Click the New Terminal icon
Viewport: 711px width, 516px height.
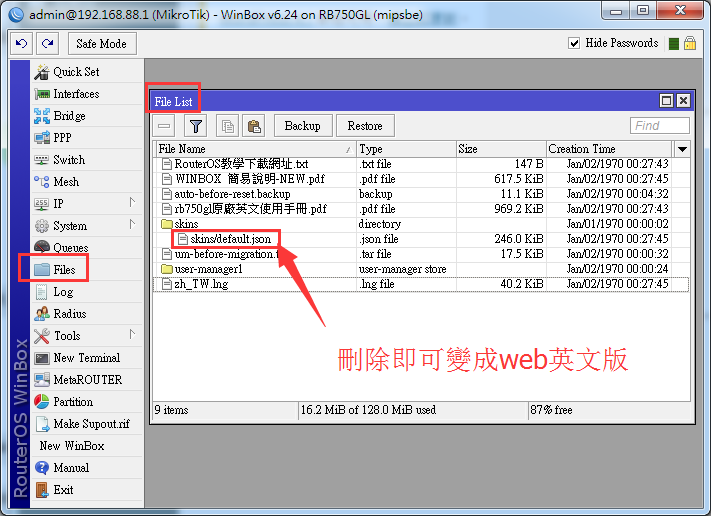click(42, 358)
